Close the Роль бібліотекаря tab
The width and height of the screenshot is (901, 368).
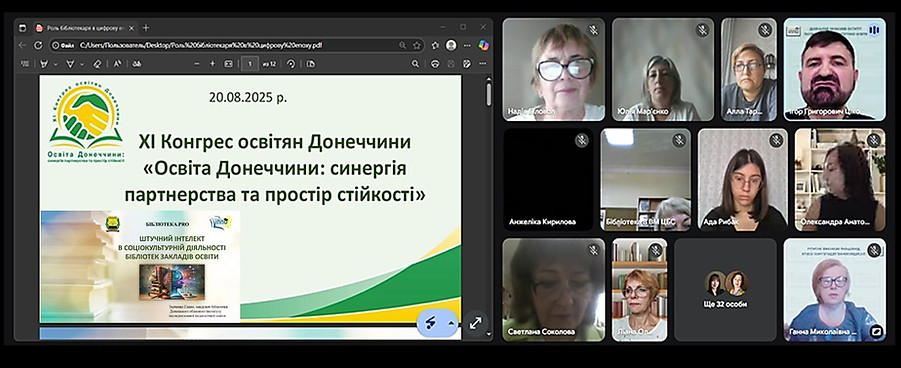pos(131,28)
